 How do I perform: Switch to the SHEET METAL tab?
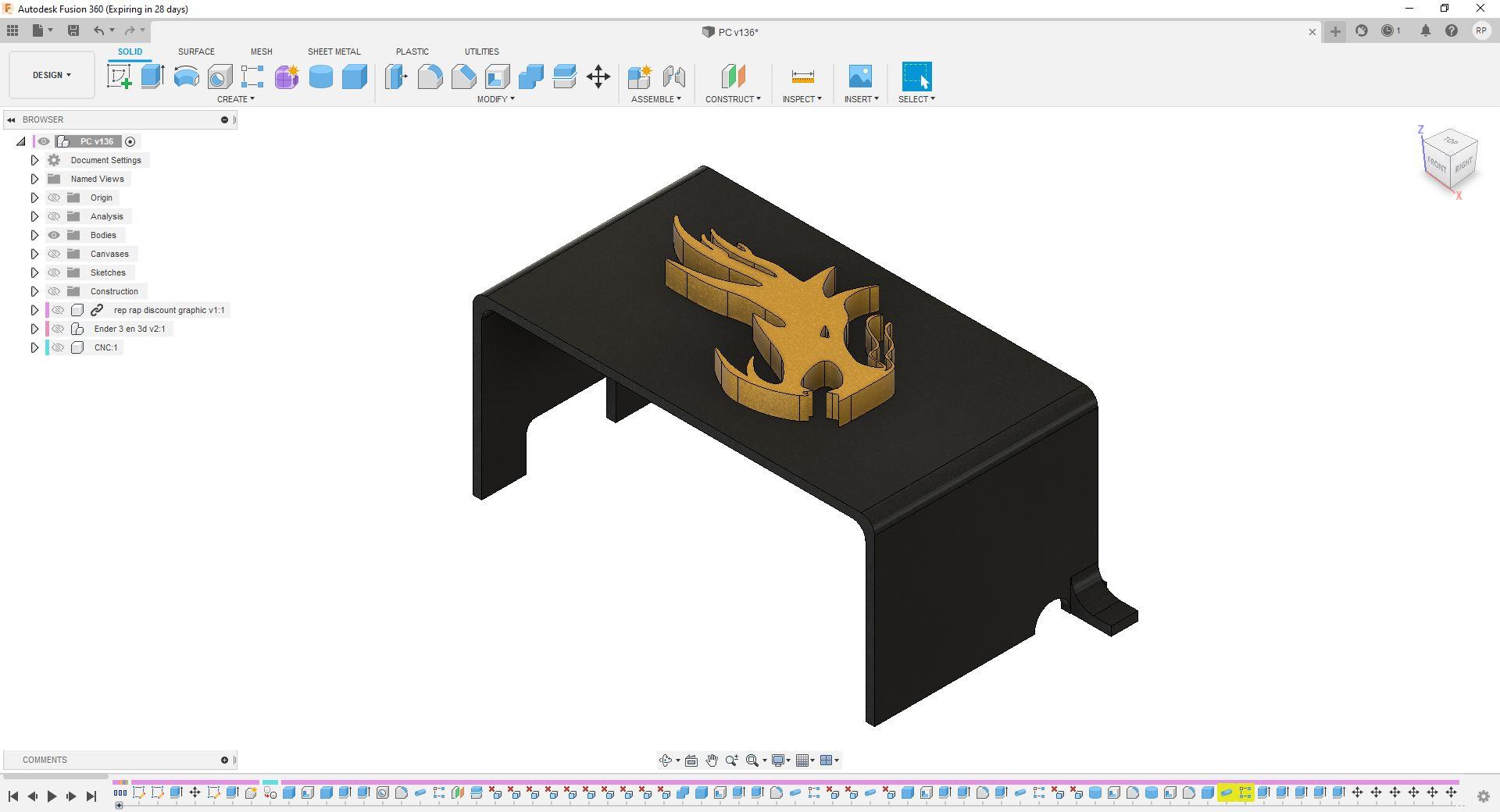(x=334, y=52)
